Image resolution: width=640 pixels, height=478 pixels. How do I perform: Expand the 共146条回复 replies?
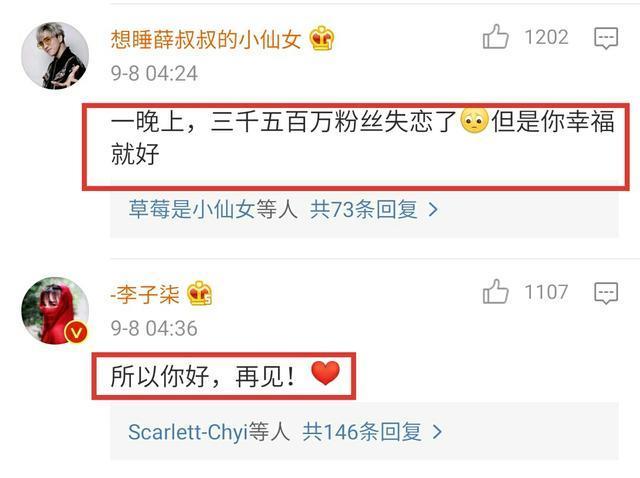point(362,432)
